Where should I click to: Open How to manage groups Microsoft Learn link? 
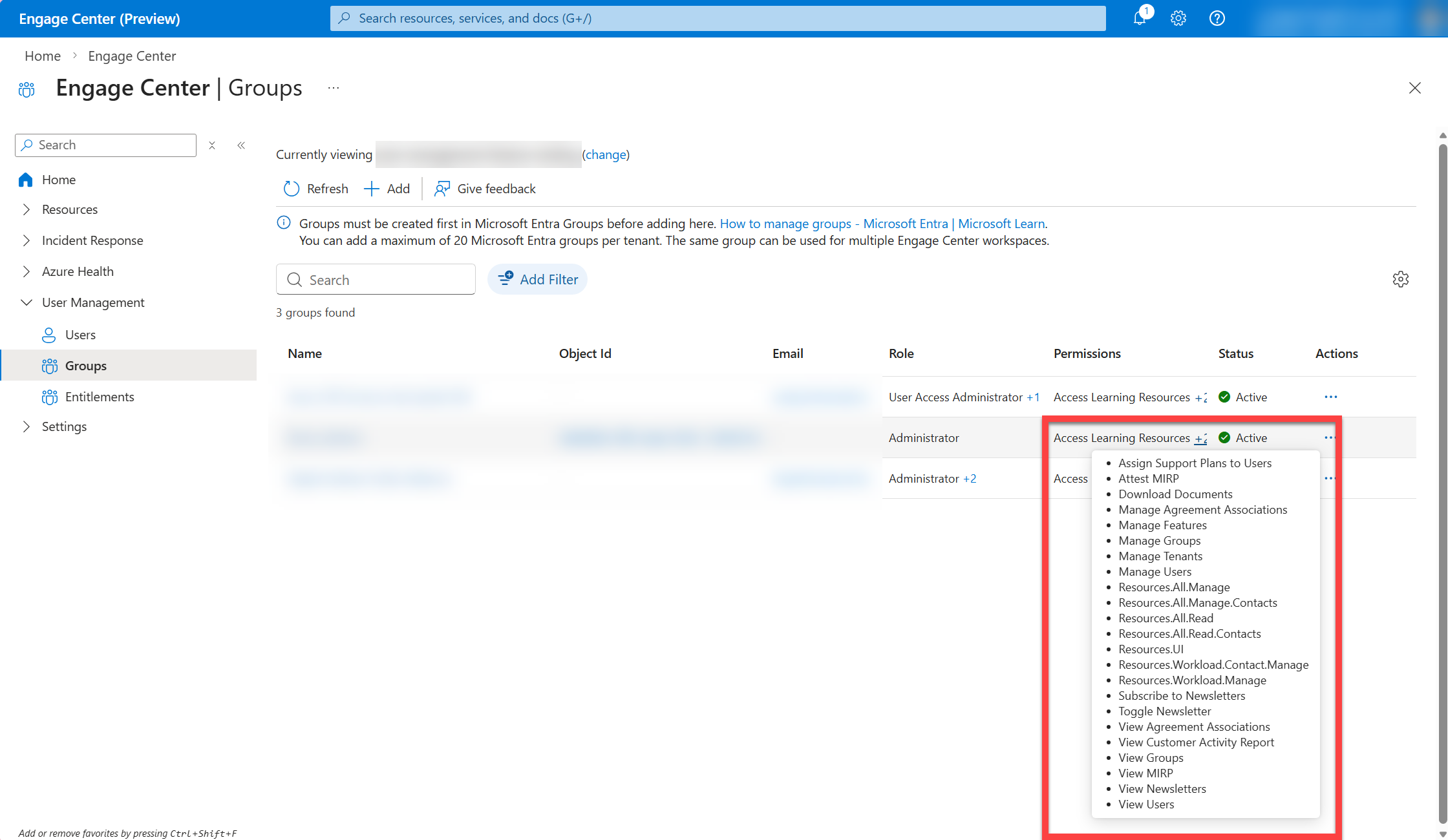tap(882, 224)
